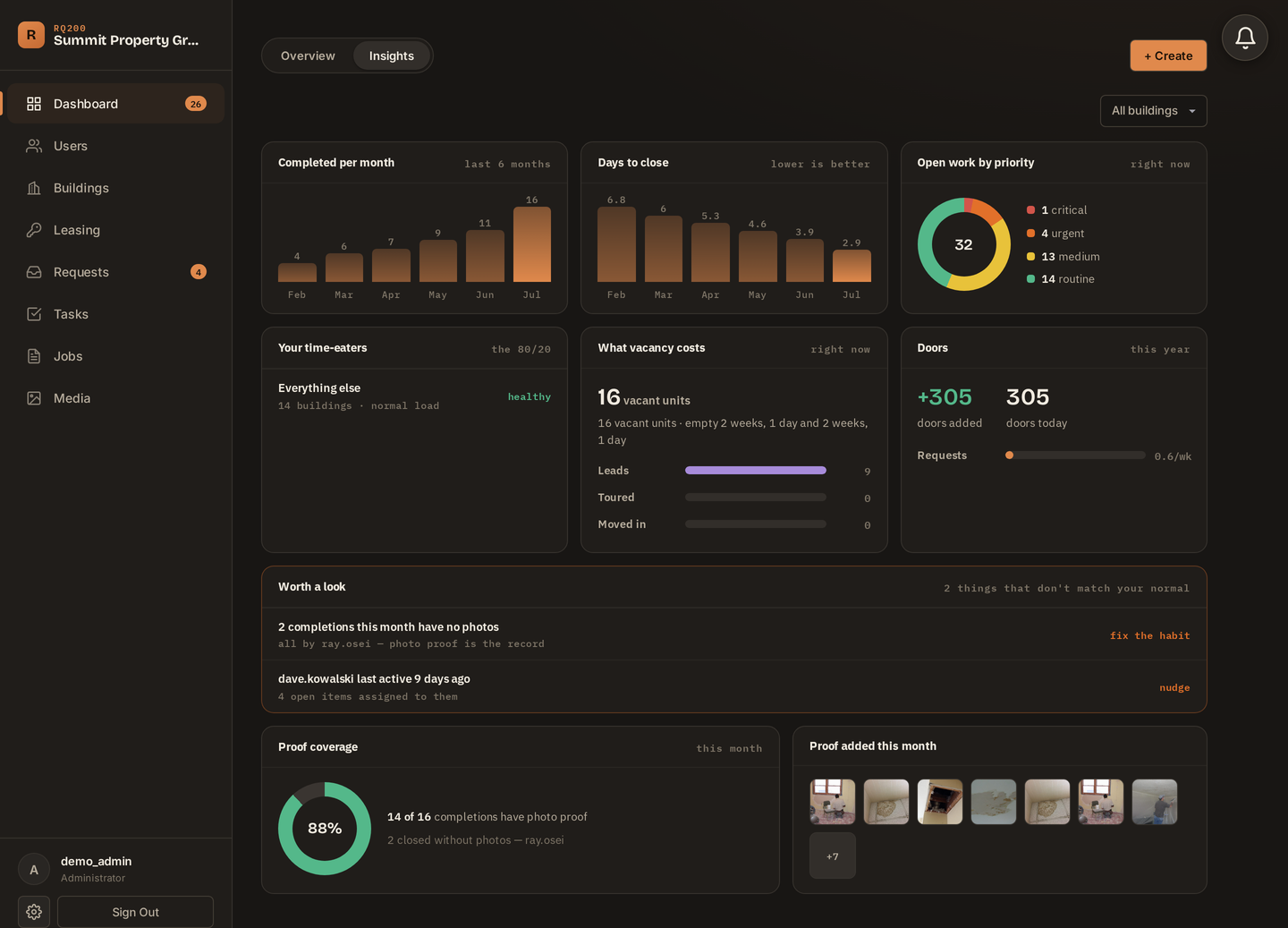Click the Tasks checkbox icon
The width and height of the screenshot is (1288, 928).
coord(34,314)
